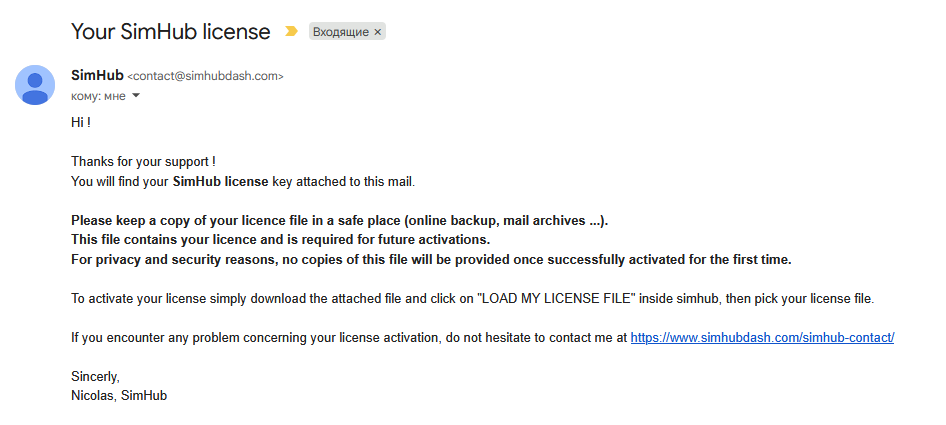Expand recipient details arrow beside кому: мне

click(136, 96)
